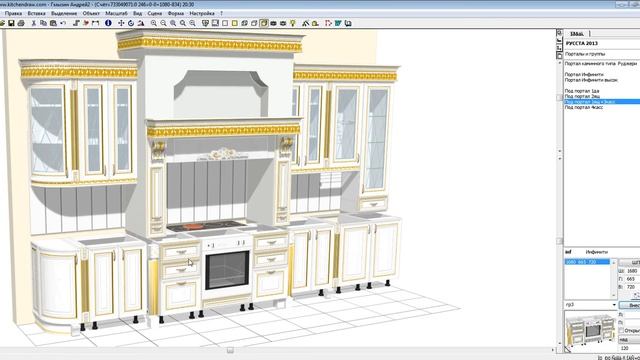Click the light bulb lighting icon
The width and height of the screenshot is (640, 360).
coord(293,23)
